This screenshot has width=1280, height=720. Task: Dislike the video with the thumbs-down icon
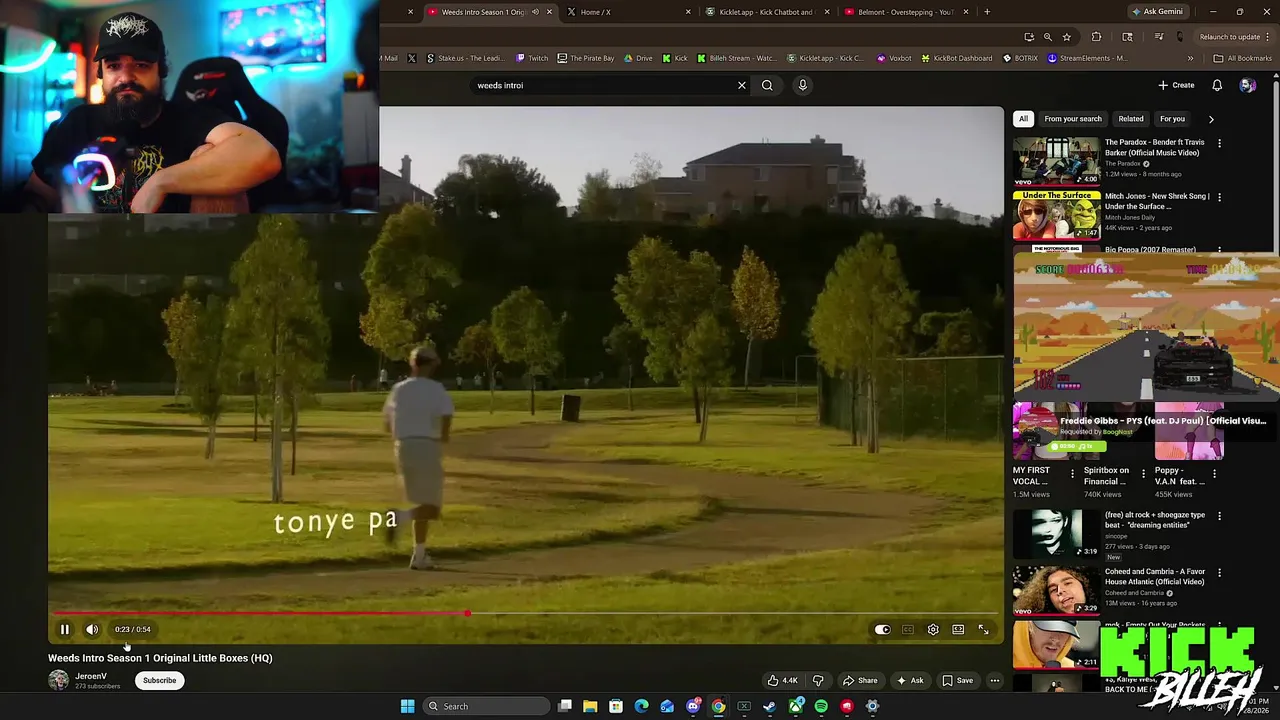click(x=818, y=680)
